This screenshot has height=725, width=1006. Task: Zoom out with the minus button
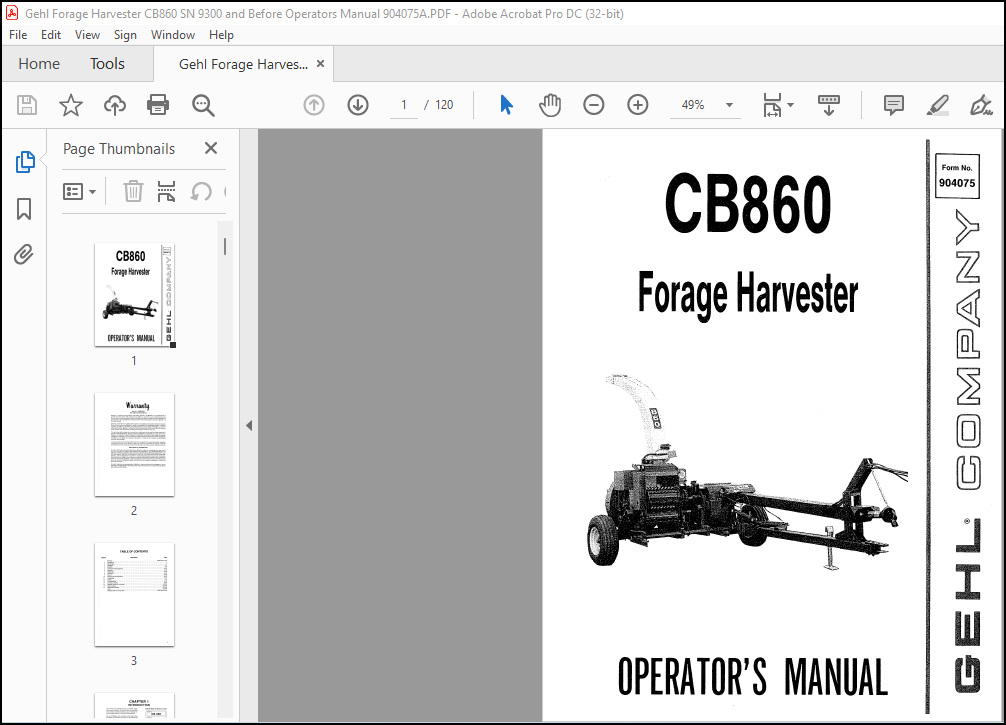(593, 105)
